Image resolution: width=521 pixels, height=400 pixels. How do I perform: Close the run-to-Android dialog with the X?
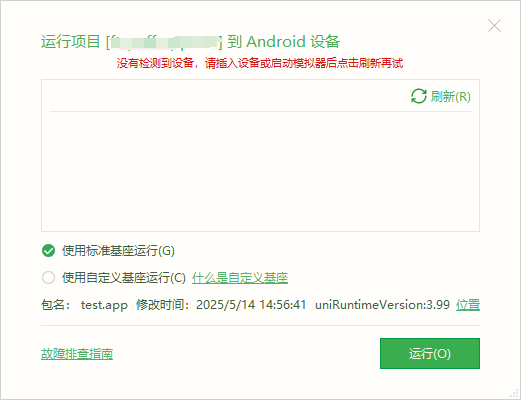[x=494, y=26]
